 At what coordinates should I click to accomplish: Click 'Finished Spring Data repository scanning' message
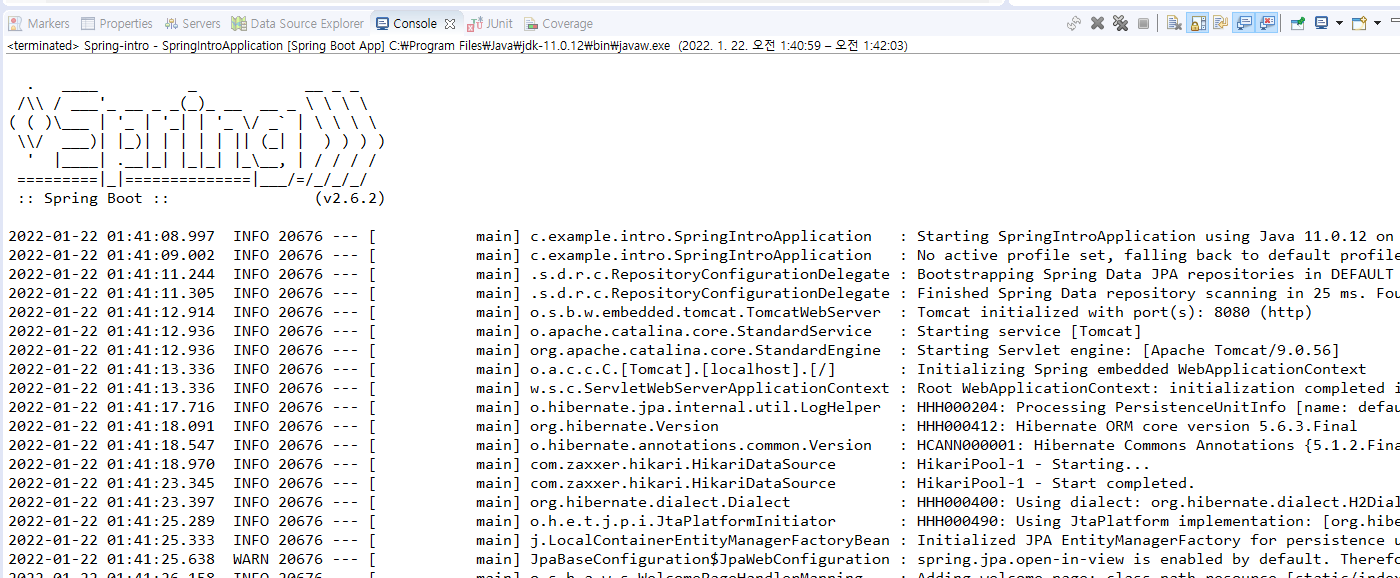click(x=1096, y=293)
